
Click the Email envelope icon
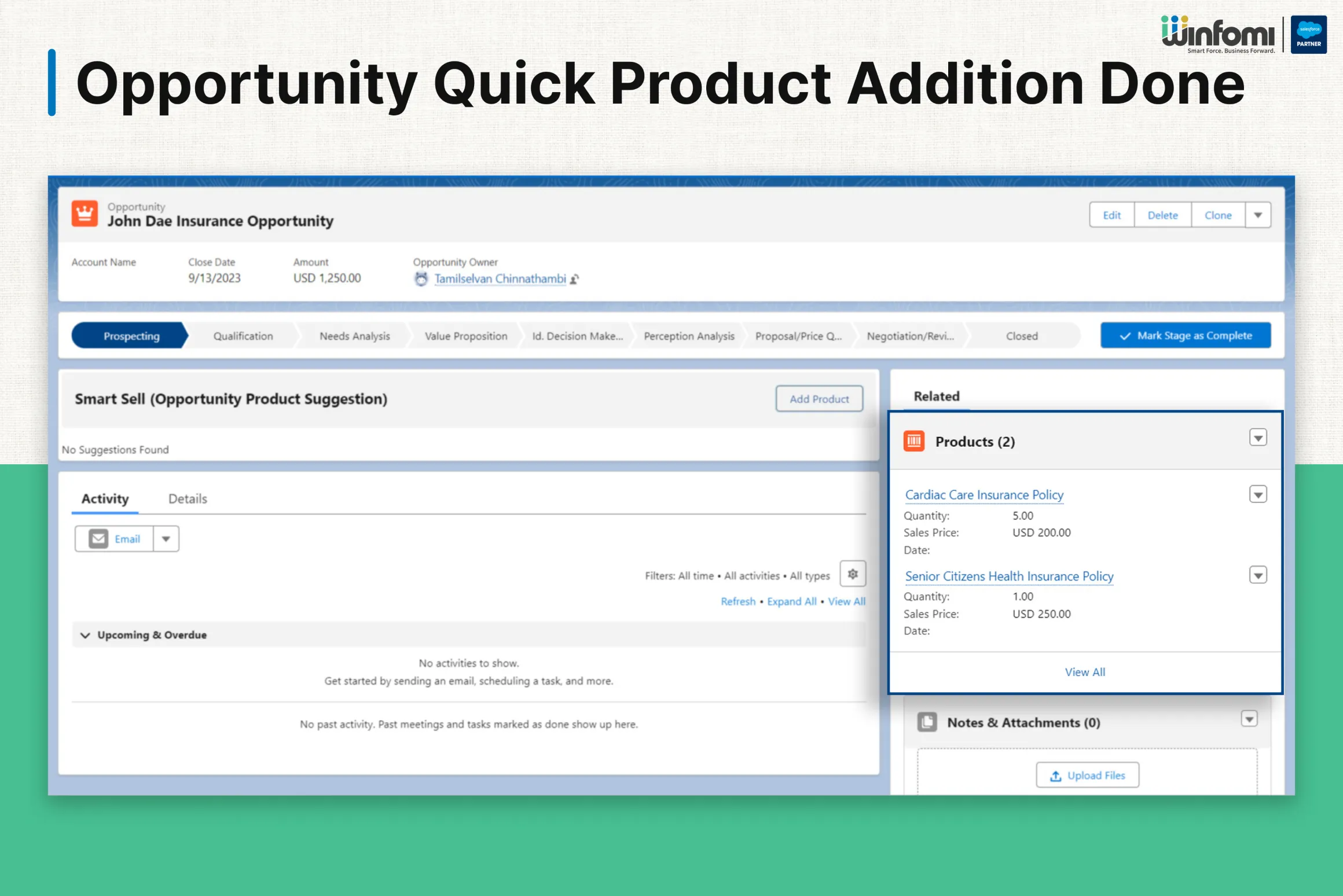point(98,539)
